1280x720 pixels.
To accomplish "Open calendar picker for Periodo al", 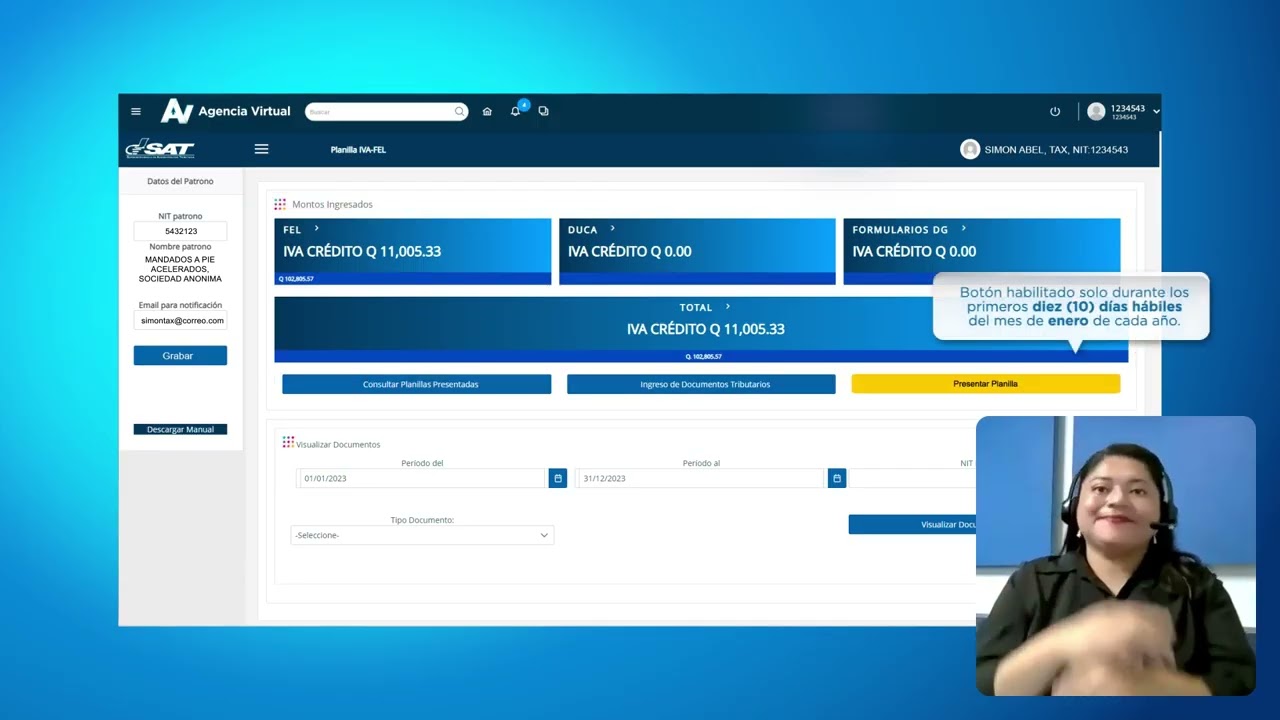I will [x=837, y=478].
